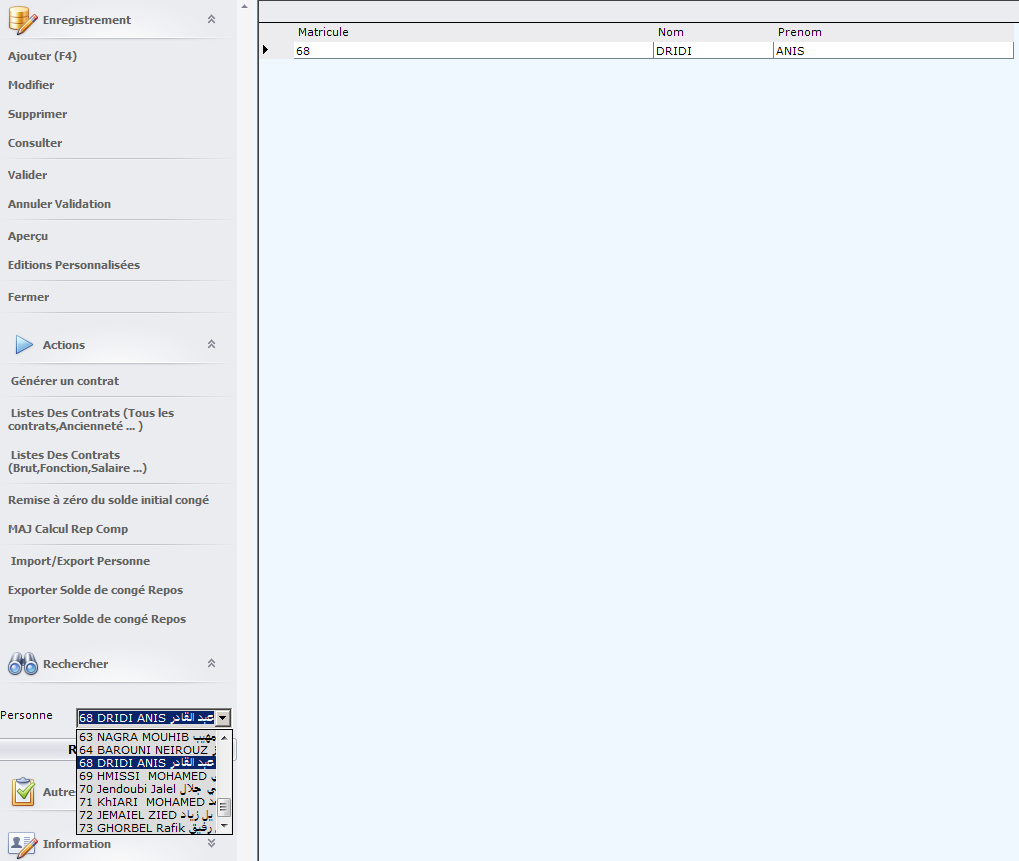Select 73 GHORBEL Rafik in dropdown list
Screen dimensions: 1019x861
[147, 828]
